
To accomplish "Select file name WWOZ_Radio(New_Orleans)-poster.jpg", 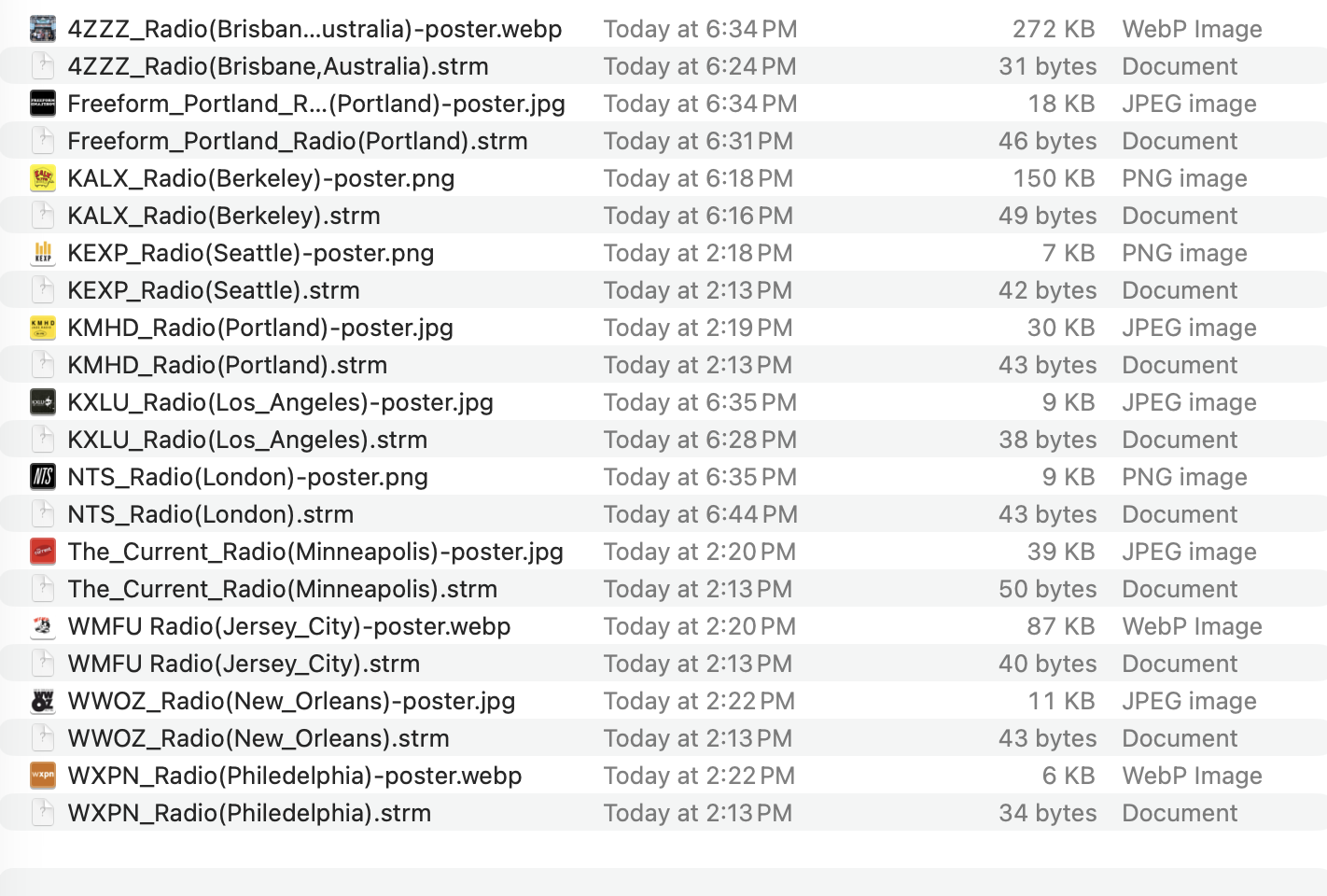I will click(291, 701).
